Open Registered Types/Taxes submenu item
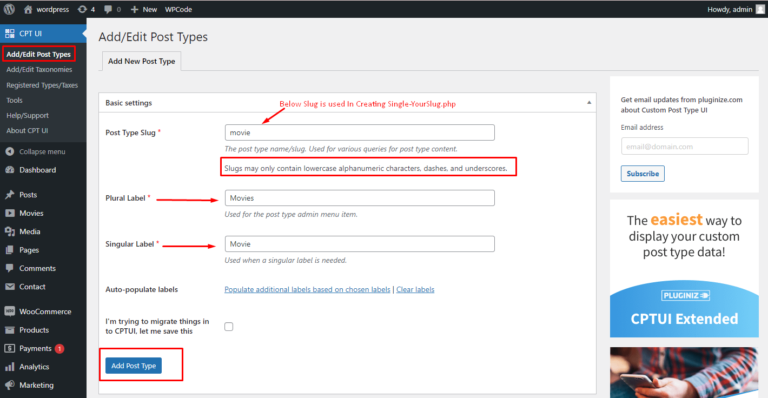This screenshot has height=398, width=768. [x=42, y=85]
